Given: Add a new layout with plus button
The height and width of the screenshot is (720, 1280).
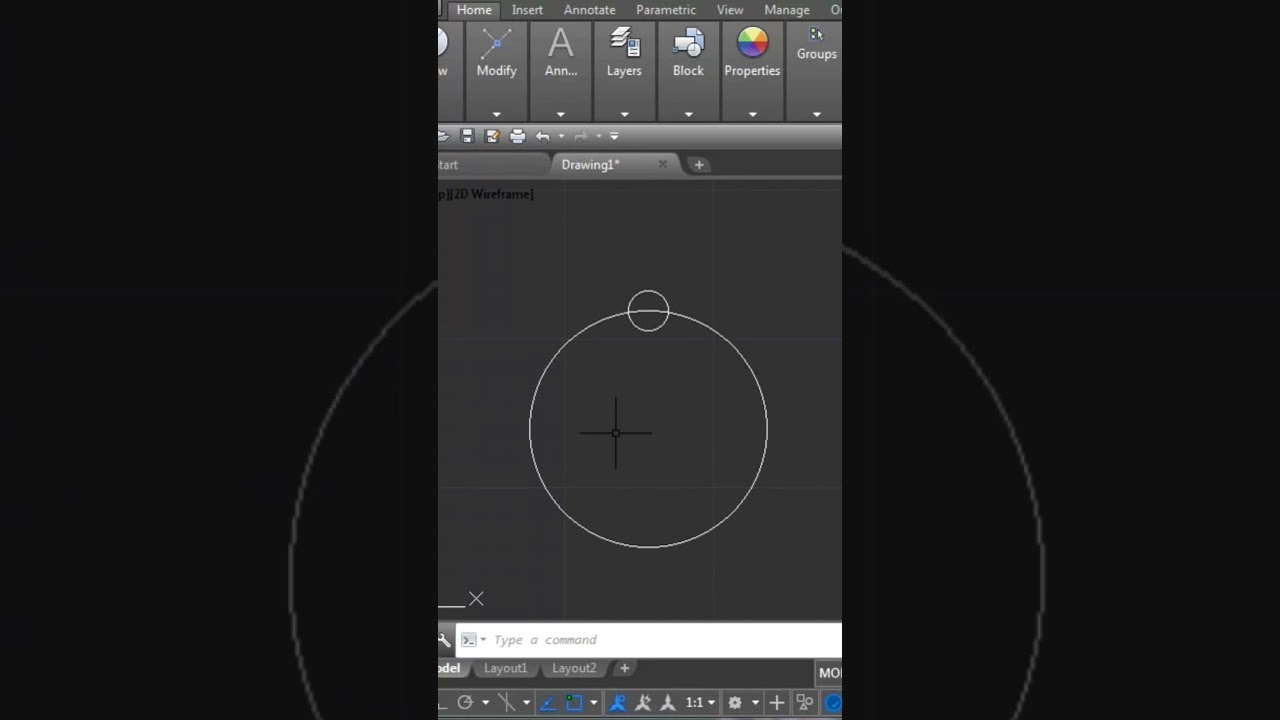Looking at the screenshot, I should pyautogui.click(x=624, y=668).
